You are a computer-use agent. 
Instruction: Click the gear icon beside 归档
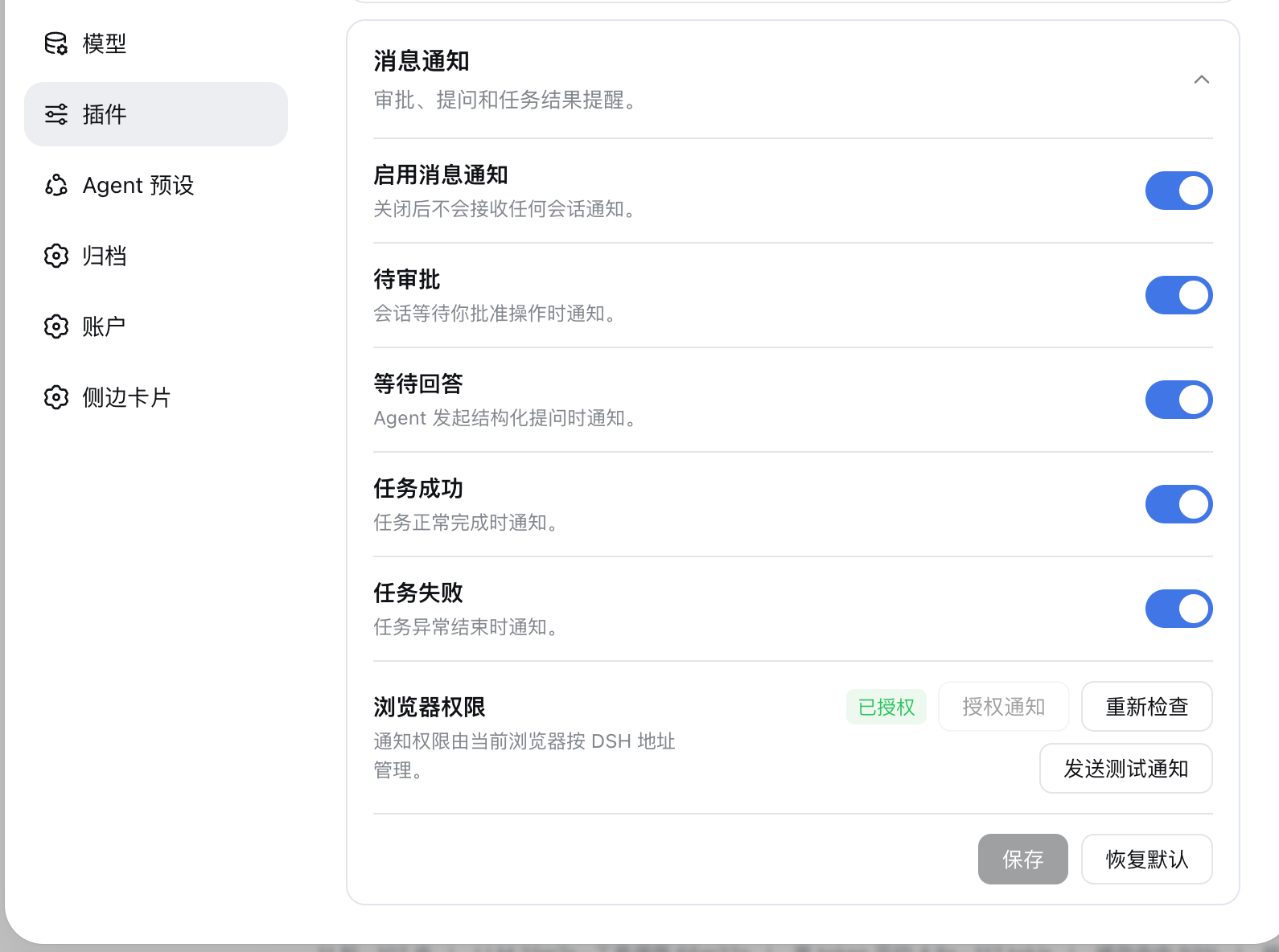[56, 256]
